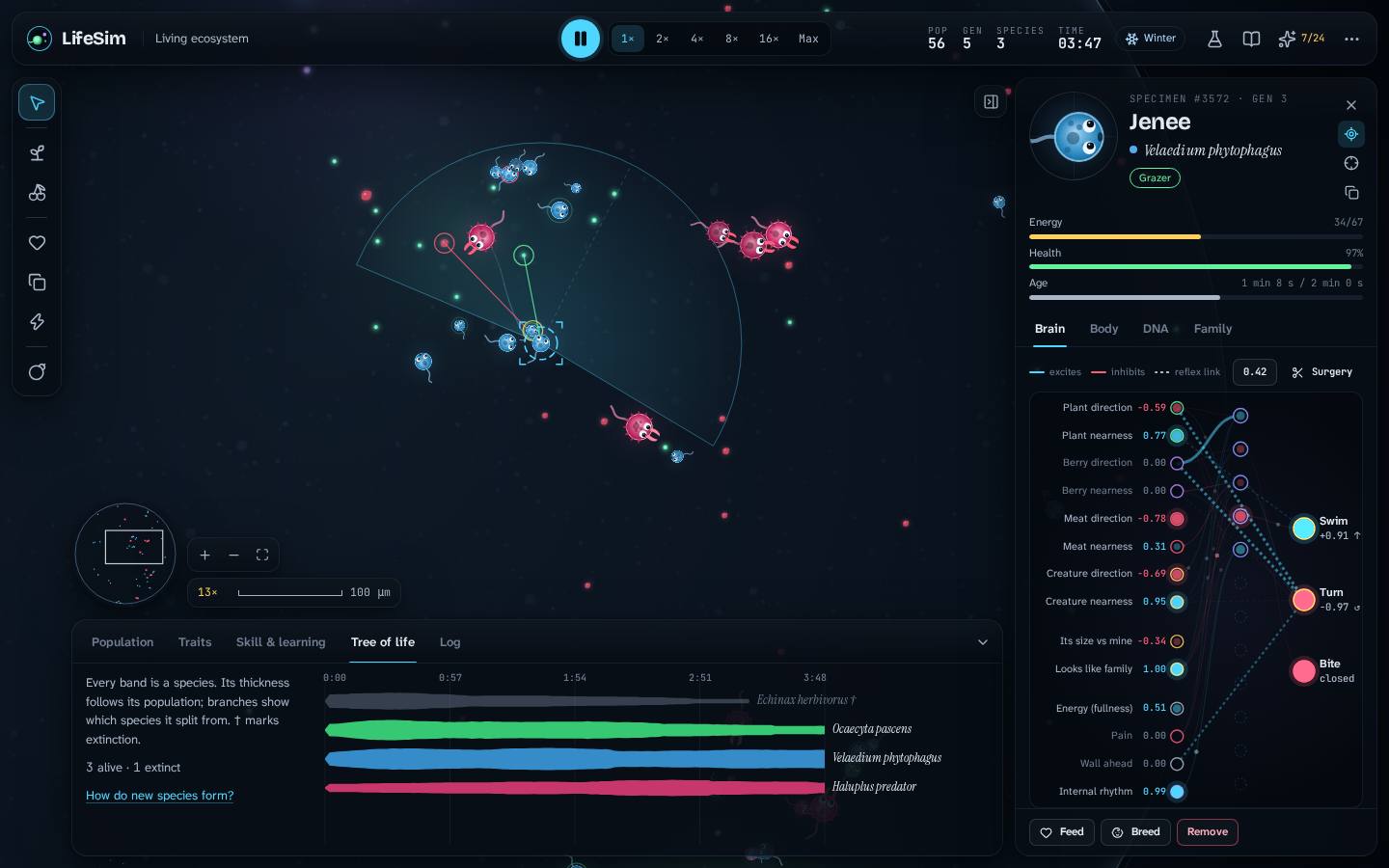Screen dimensions: 1389x868
Task: Open the Skill & learning tab
Action: coord(281,642)
